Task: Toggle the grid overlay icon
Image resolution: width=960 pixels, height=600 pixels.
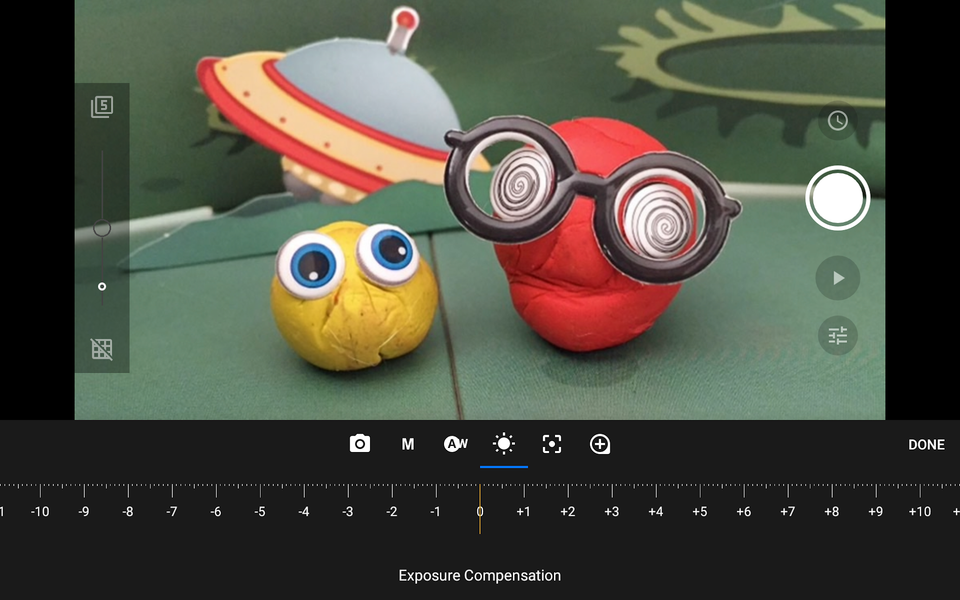Action: (x=102, y=349)
